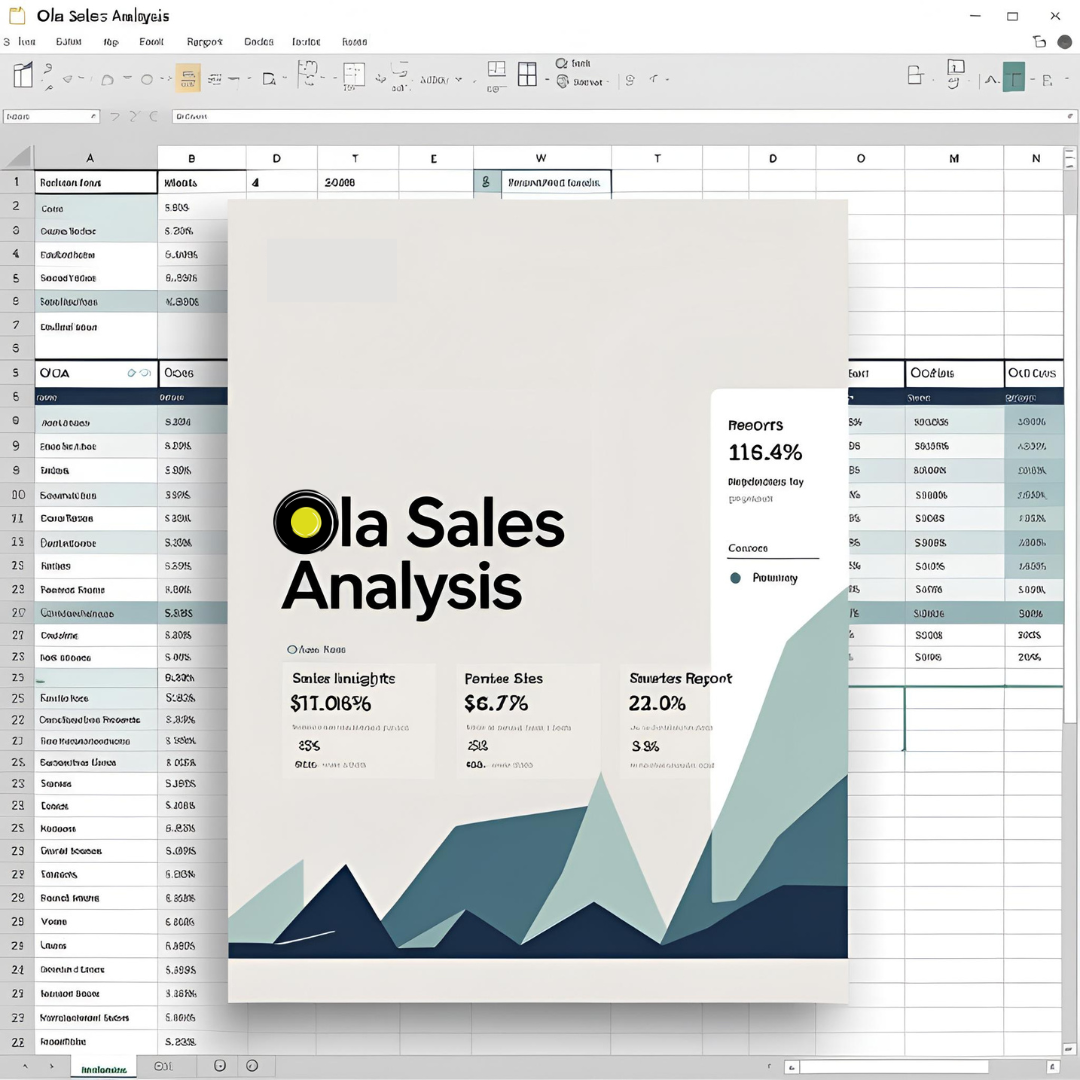Open the last menu item in menu bar
Viewport: 1080px width, 1080px height.
355,42
